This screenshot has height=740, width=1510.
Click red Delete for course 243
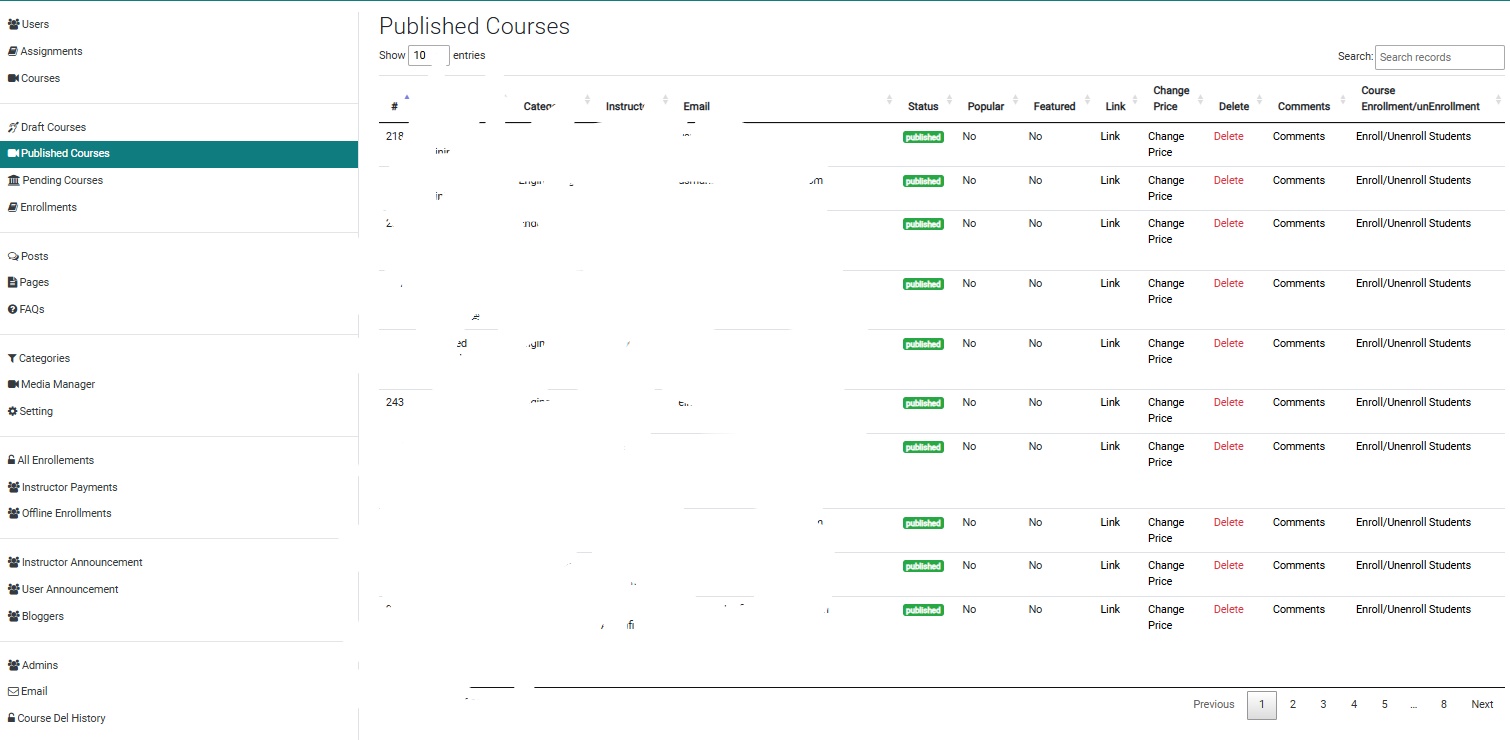click(x=1229, y=402)
